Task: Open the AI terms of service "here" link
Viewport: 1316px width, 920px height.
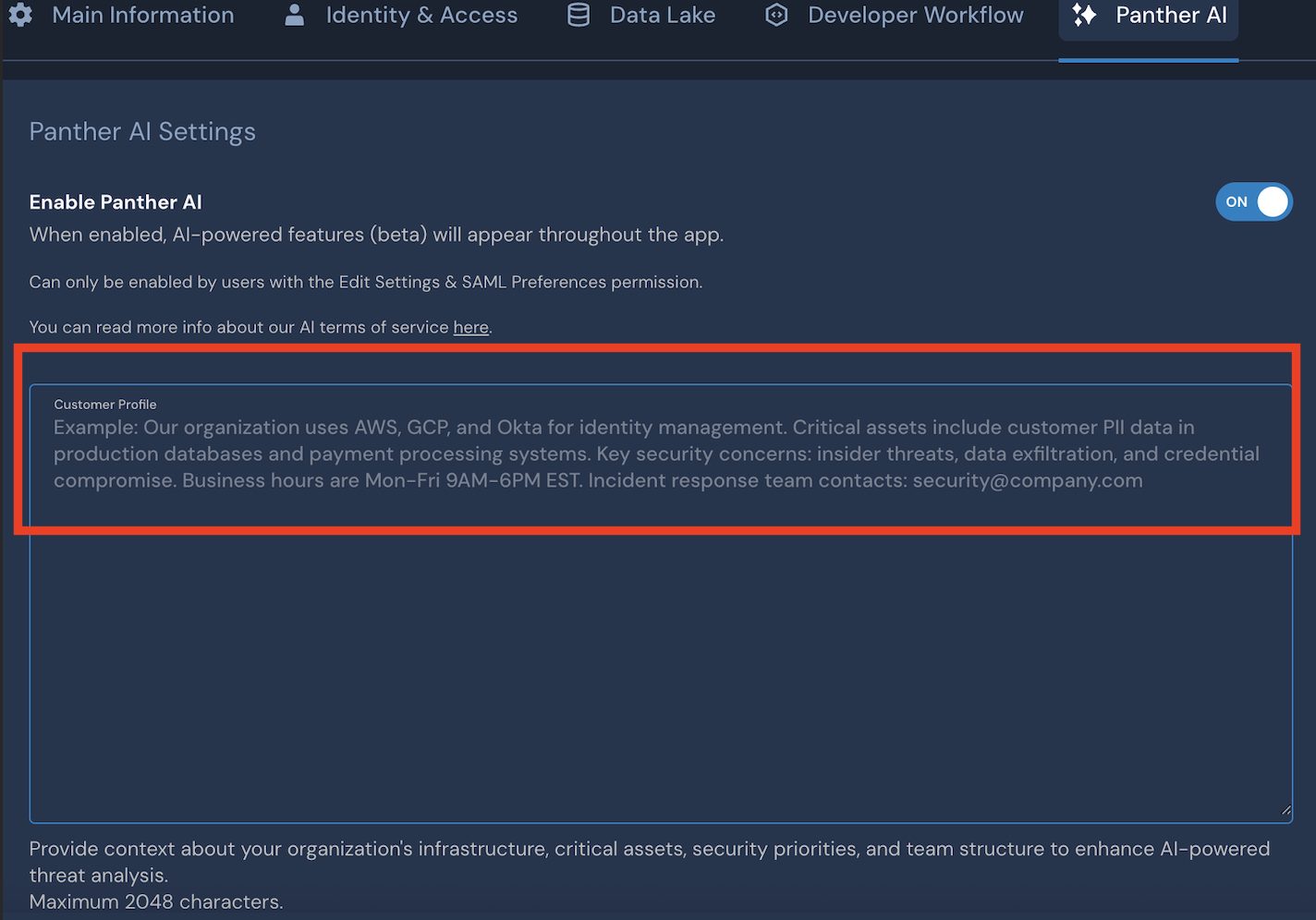Action: 470,327
